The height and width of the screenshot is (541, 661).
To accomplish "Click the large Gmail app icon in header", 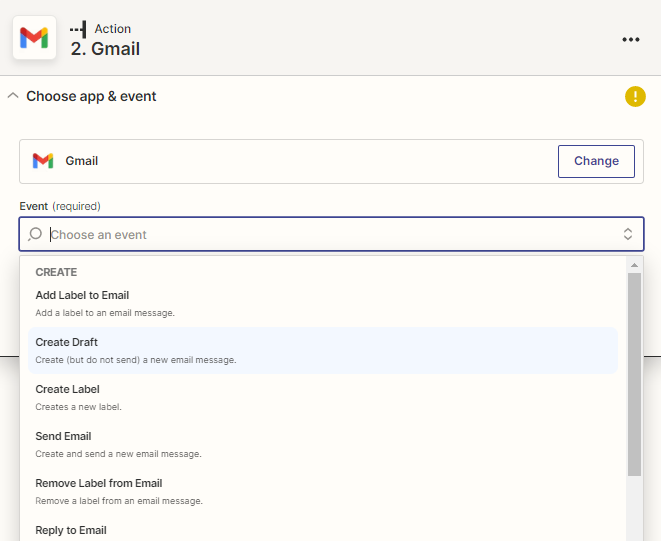I will [x=34, y=38].
